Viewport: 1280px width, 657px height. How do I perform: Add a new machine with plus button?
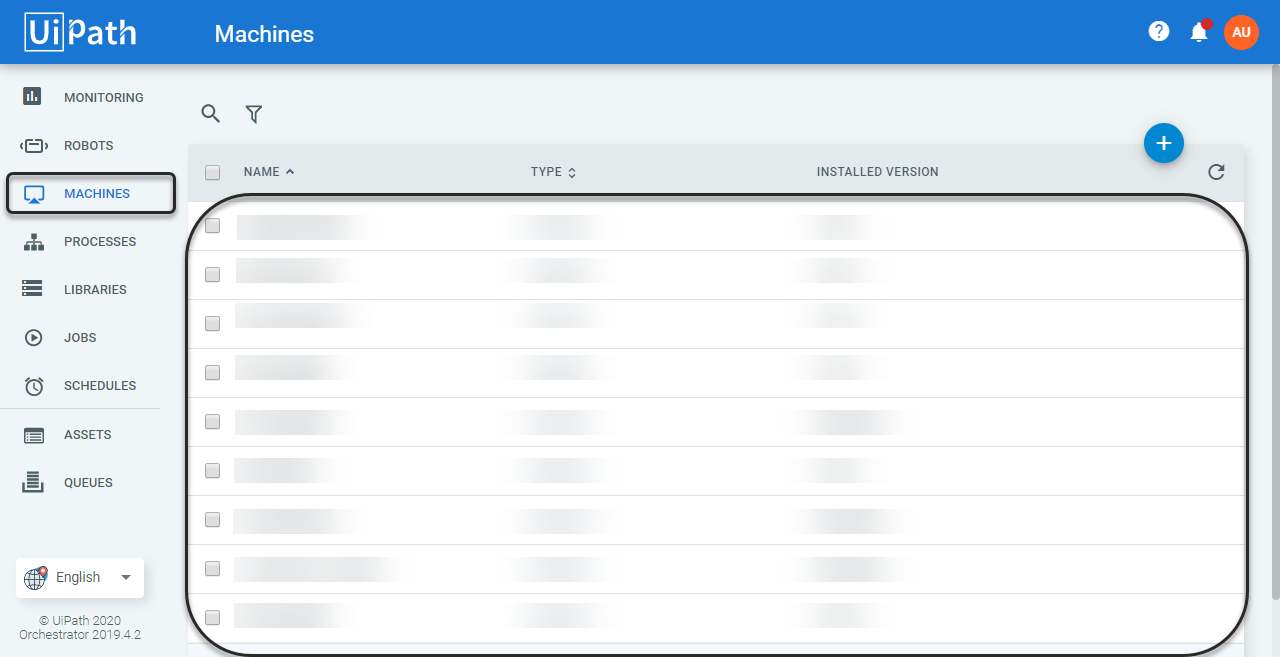pos(1163,144)
